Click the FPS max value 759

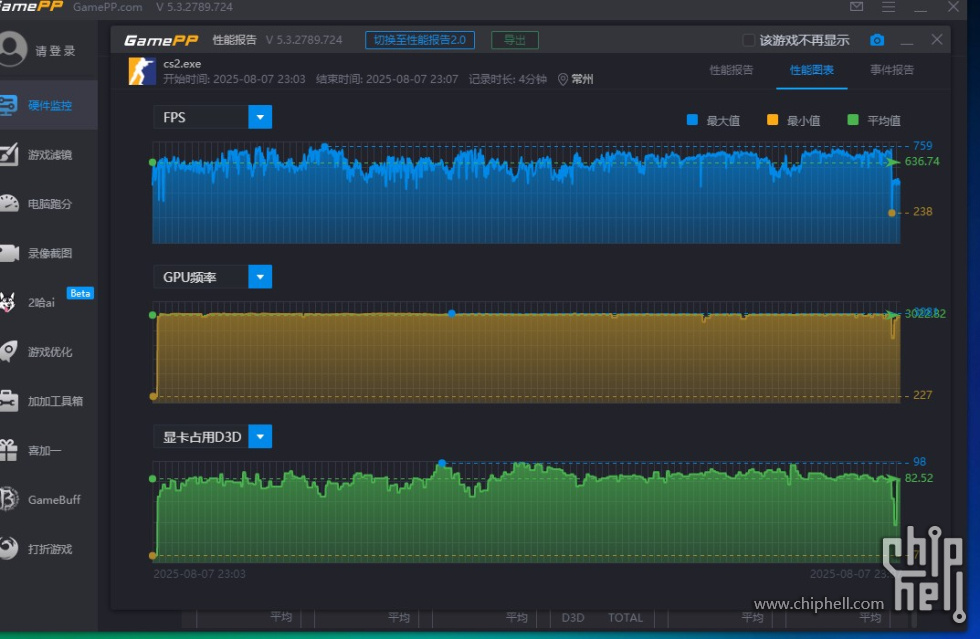tap(922, 146)
